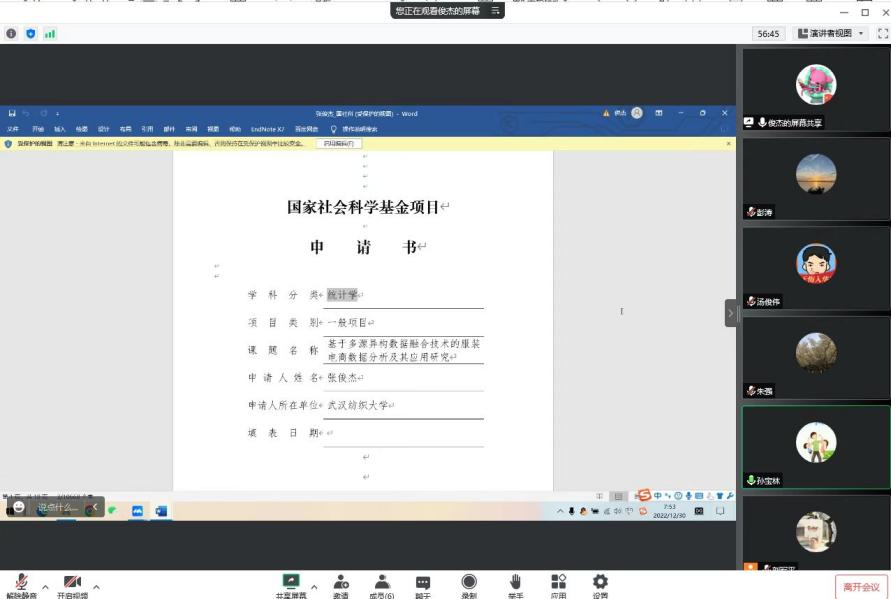Viewport: 891px width, 599px height.
Task: Click the meeting info icon at top left
Action: click(12, 33)
